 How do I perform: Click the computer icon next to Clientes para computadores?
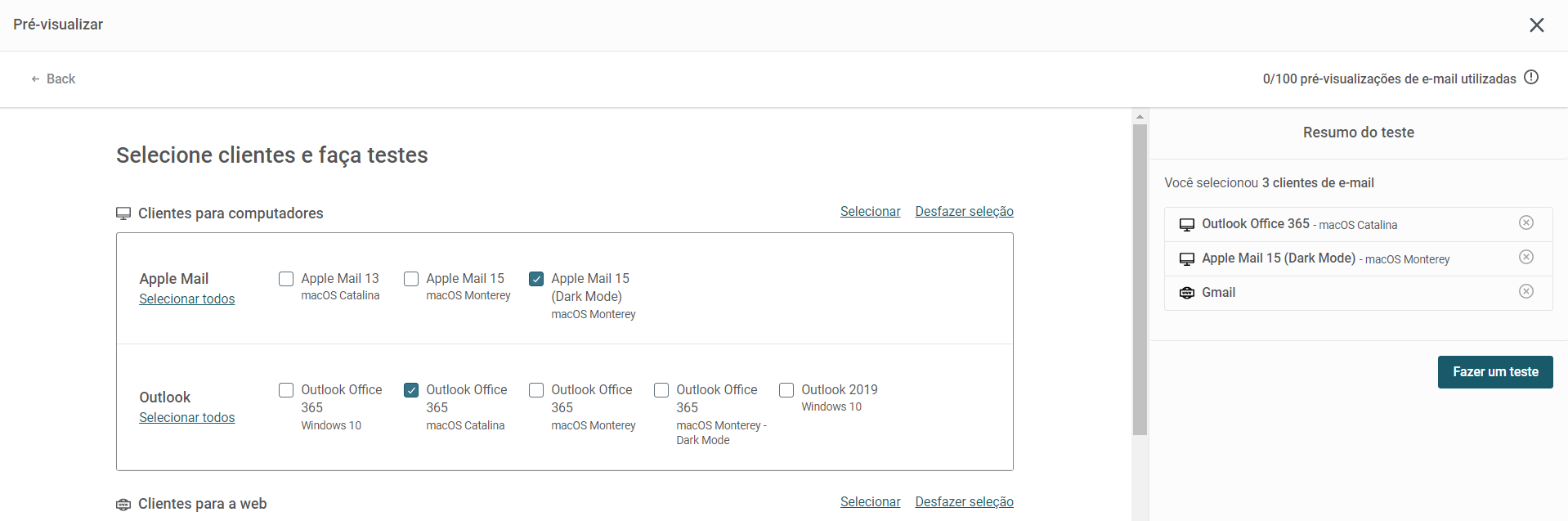click(123, 213)
